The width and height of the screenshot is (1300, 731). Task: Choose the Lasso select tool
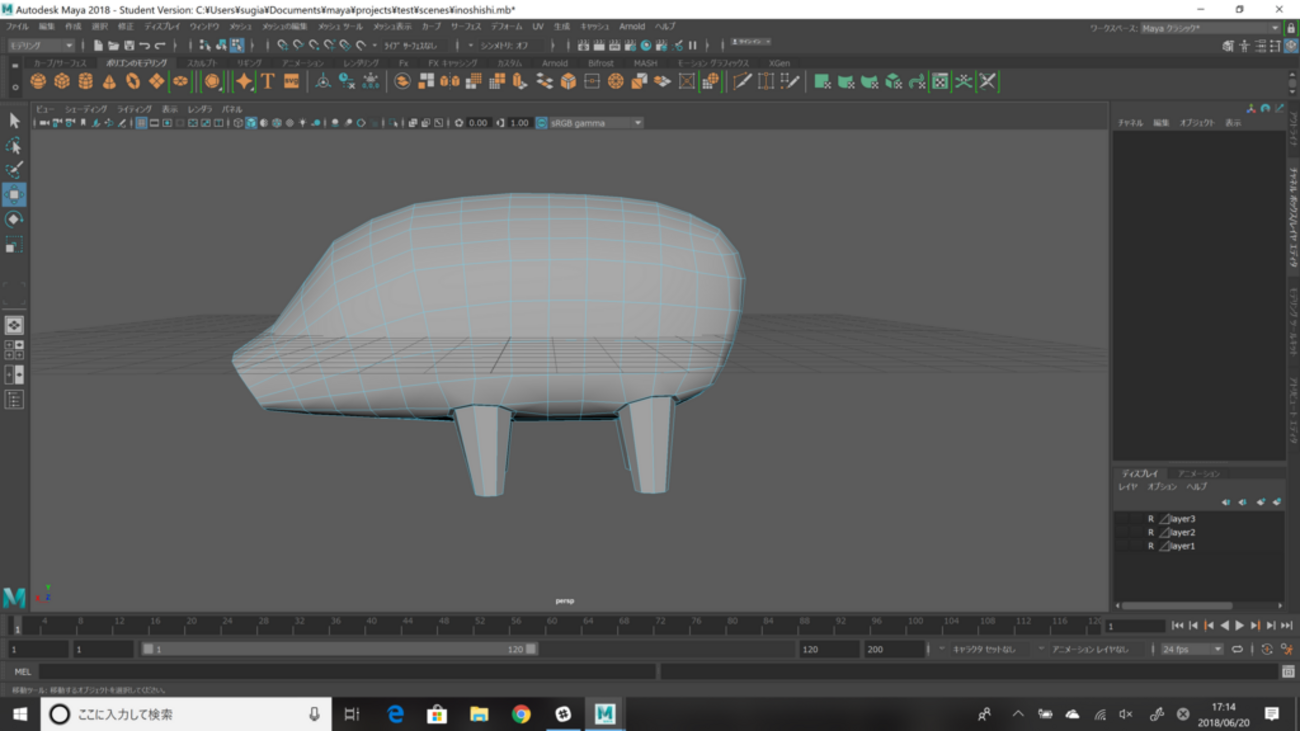(14, 146)
